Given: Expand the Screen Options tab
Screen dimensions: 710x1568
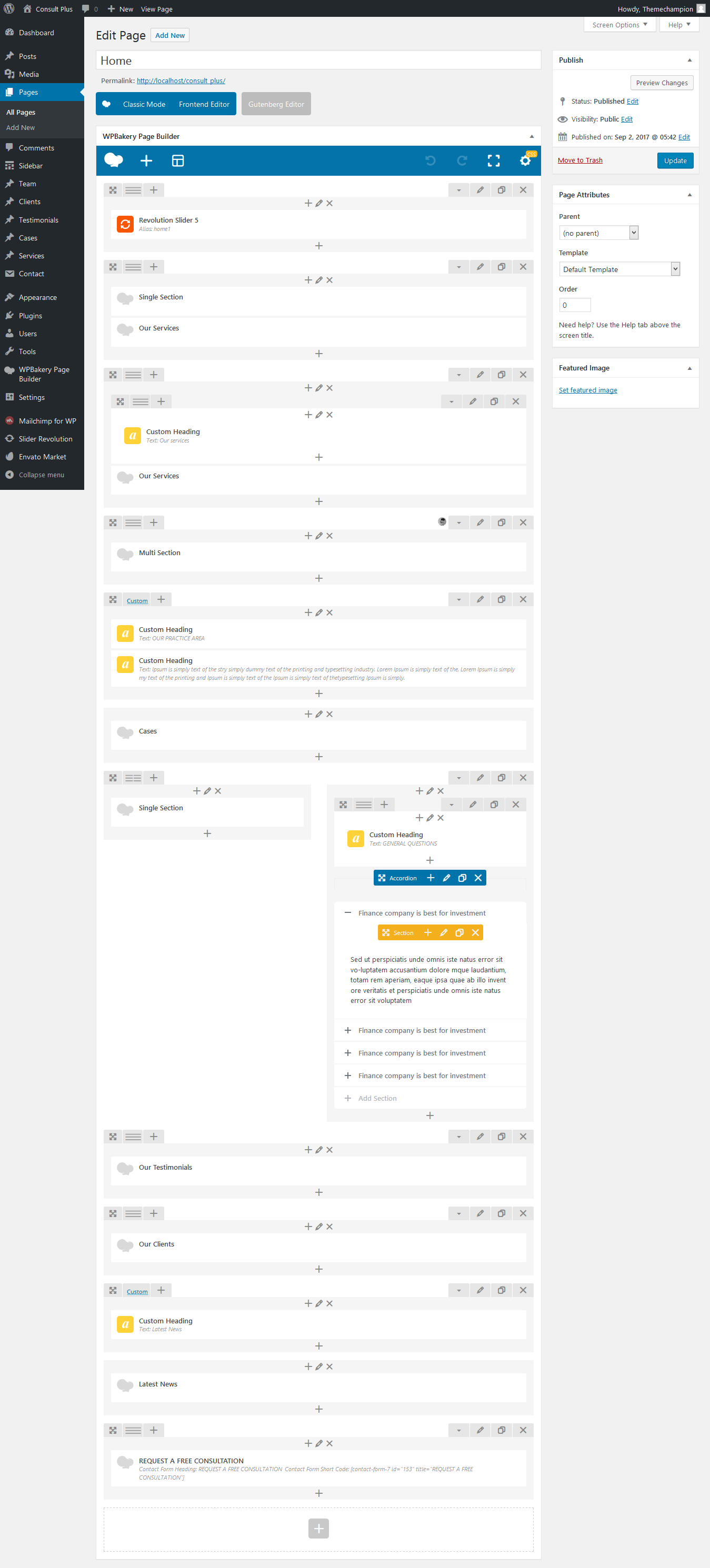Looking at the screenshot, I should (619, 25).
